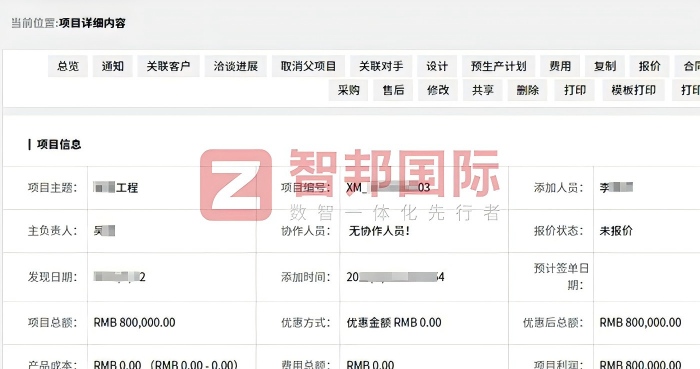Click the 项目编号 value starting with XM_
Image resolution: width=700 pixels, height=369 pixels.
pos(388,187)
